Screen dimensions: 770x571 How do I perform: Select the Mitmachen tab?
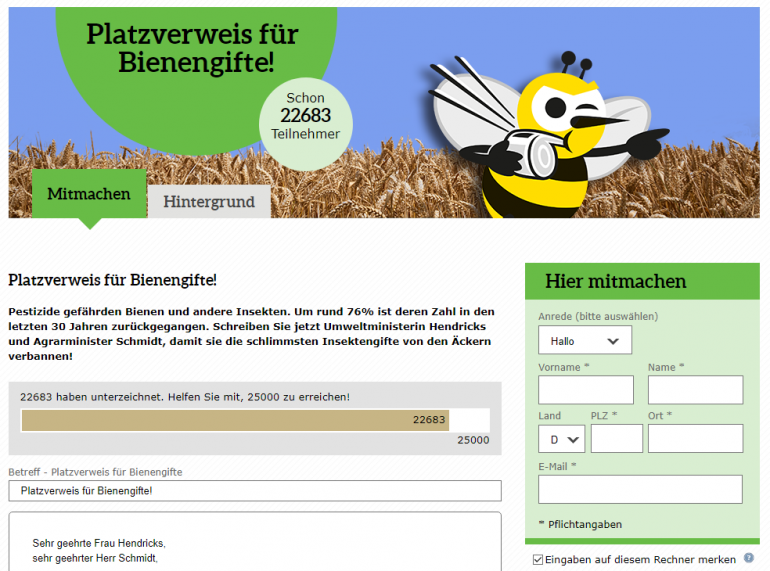coord(89,194)
